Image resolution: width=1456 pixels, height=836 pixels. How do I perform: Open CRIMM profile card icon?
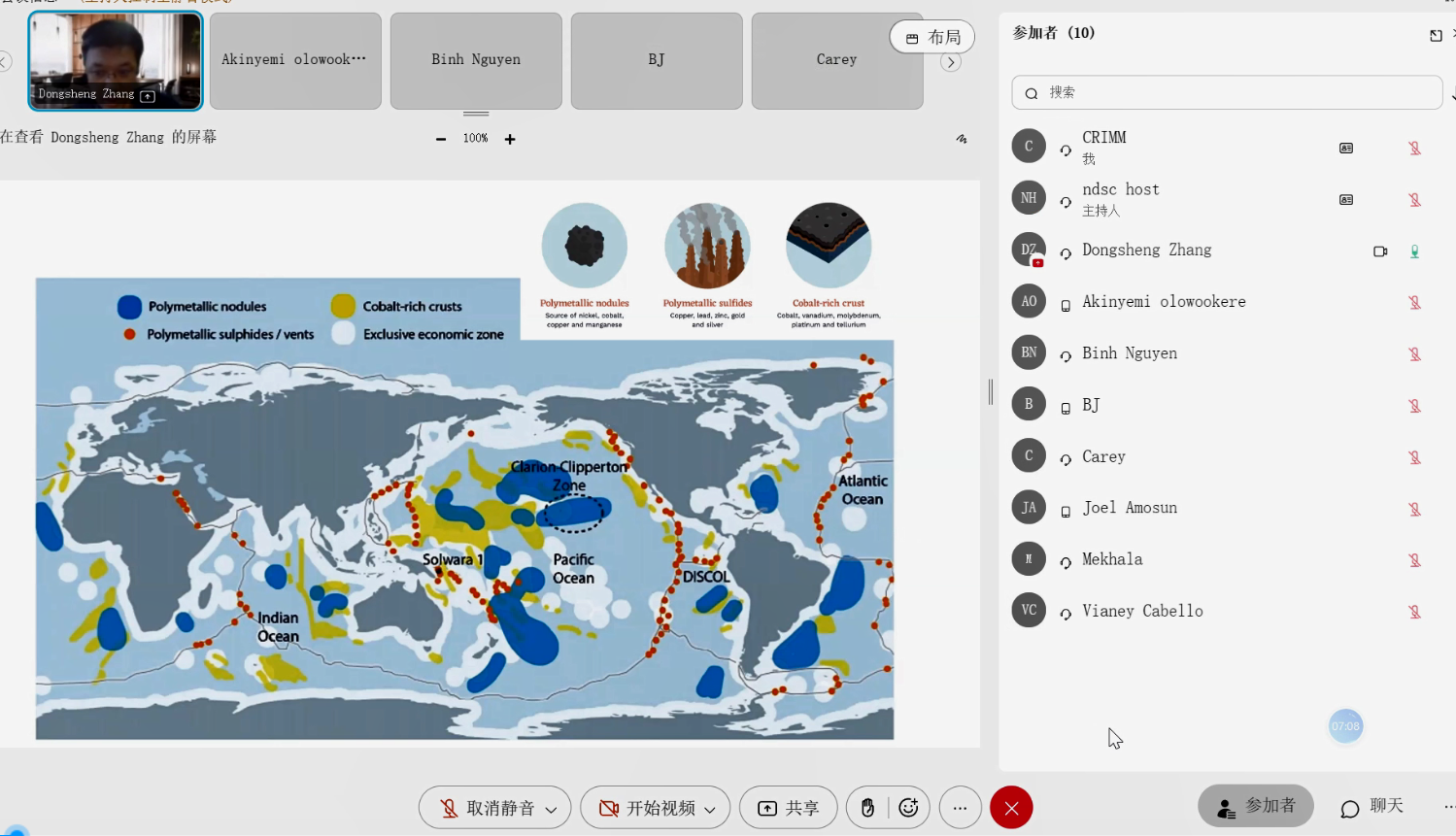[1346, 148]
